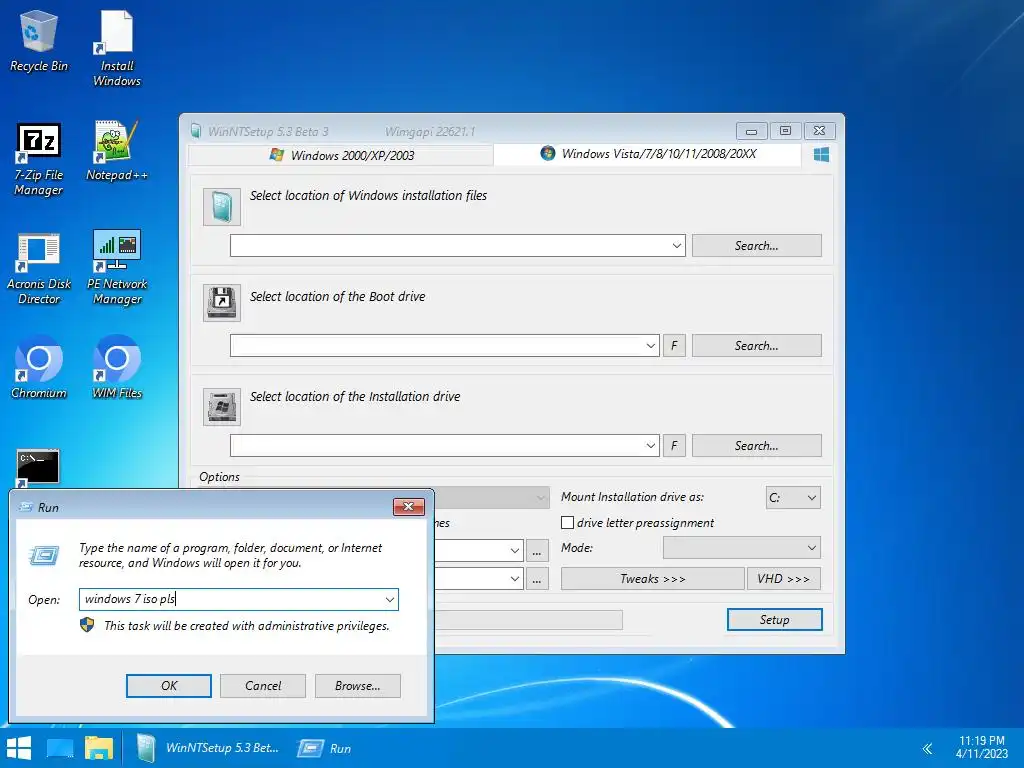Image resolution: width=1024 pixels, height=768 pixels.
Task: Show hidden tray icons chevron
Action: click(x=927, y=748)
